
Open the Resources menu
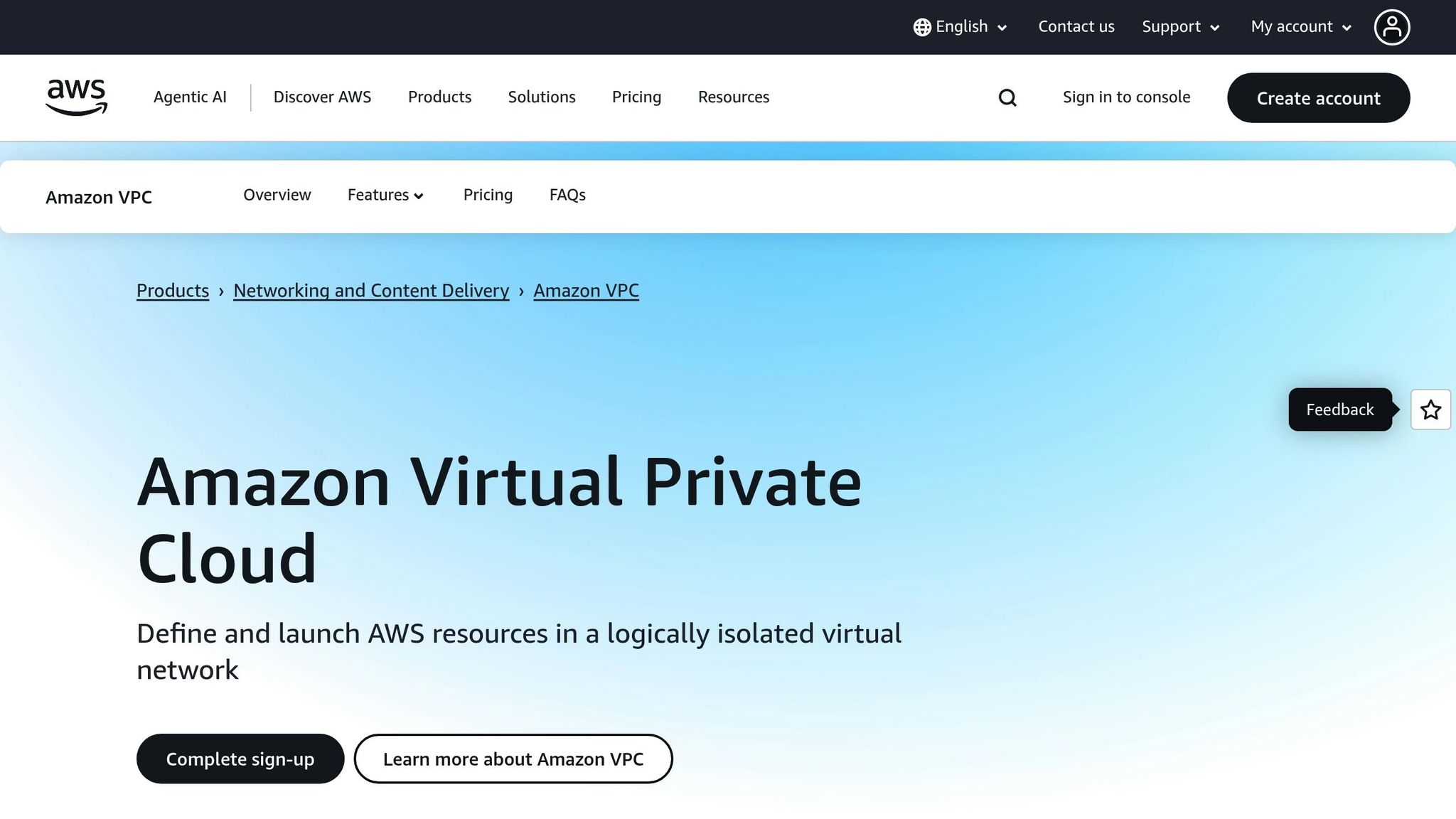(733, 97)
